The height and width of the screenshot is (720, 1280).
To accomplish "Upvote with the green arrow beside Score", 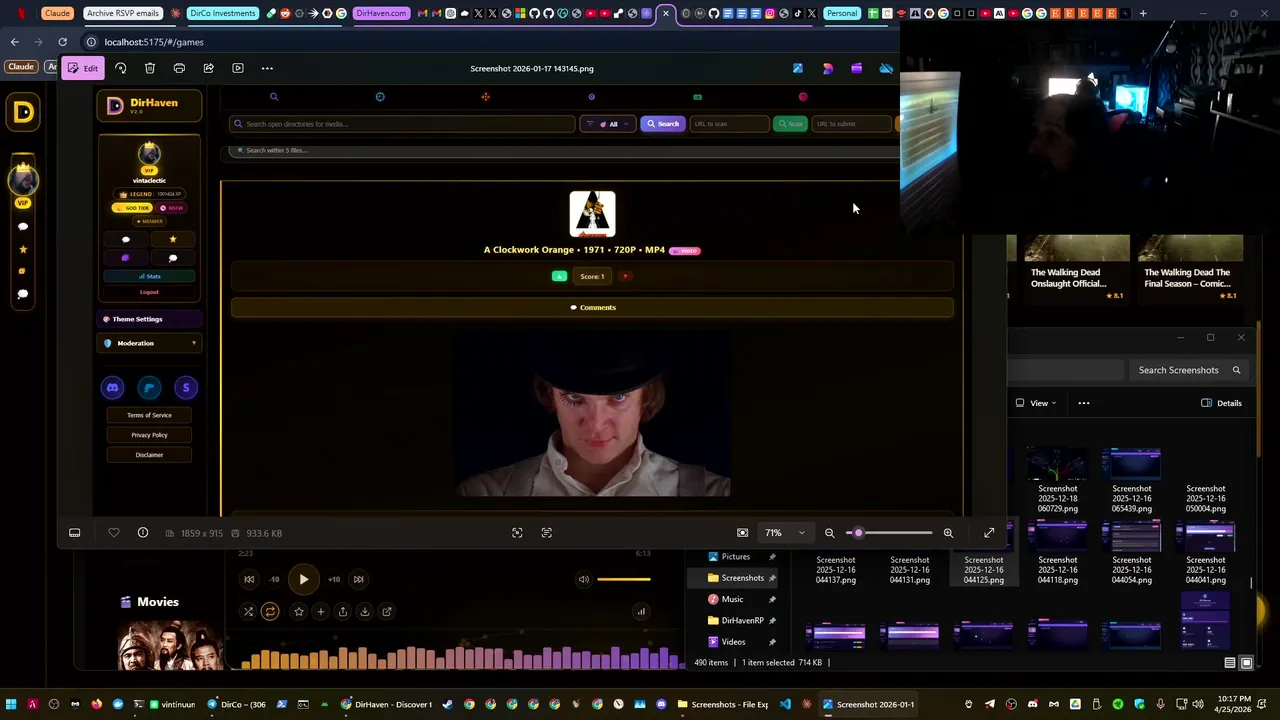I will pyautogui.click(x=559, y=277).
